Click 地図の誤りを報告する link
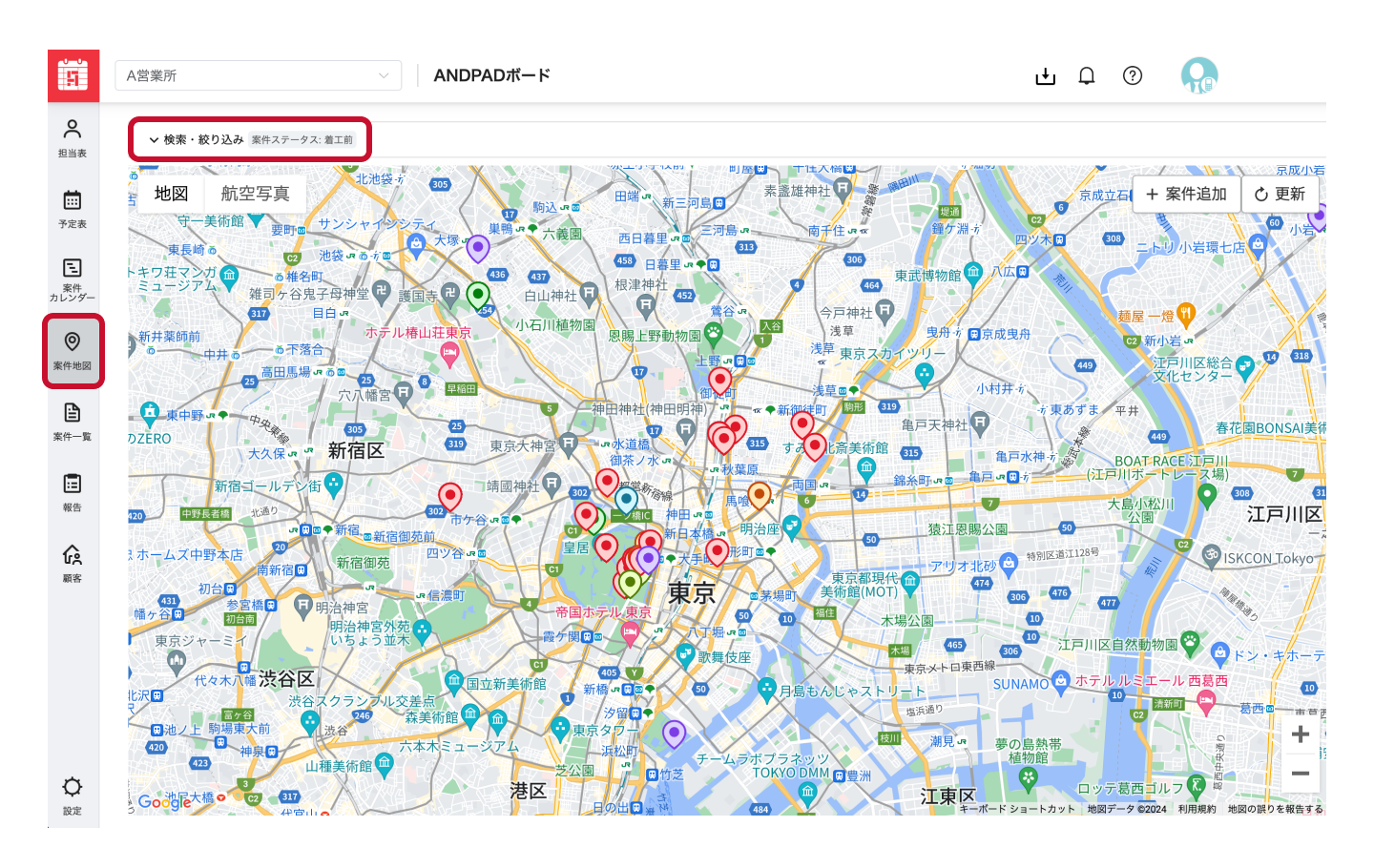The image size is (1374, 868). click(x=1275, y=809)
